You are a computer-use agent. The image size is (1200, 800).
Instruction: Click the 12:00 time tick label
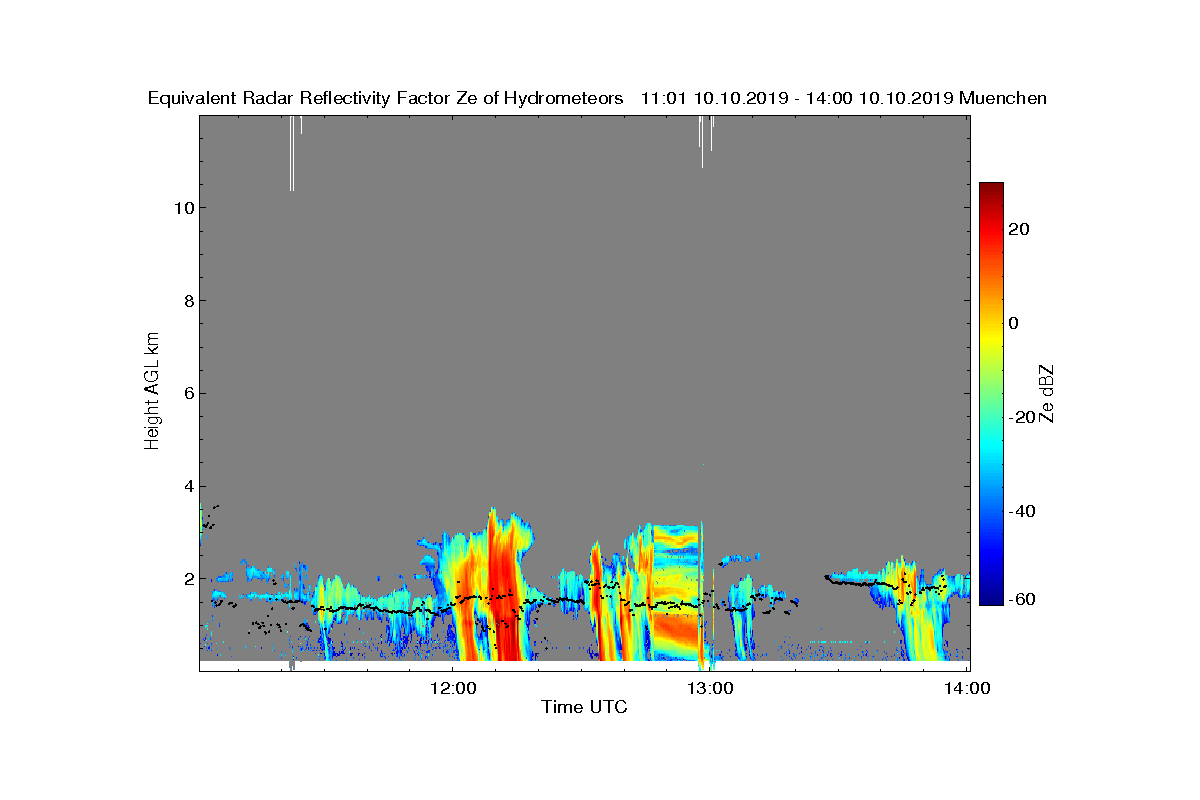[x=455, y=688]
